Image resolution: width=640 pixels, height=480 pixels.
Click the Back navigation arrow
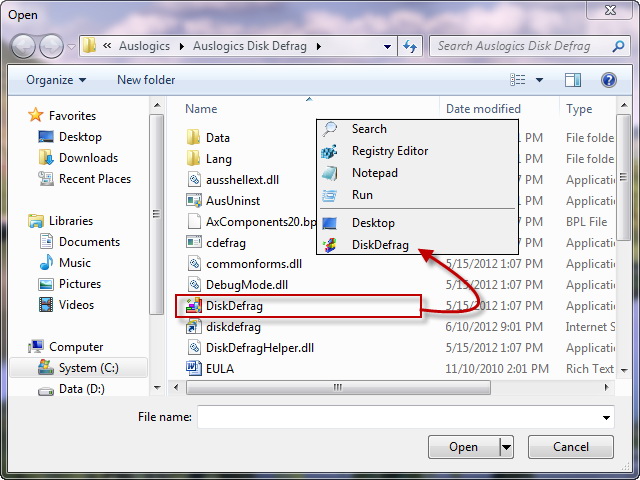[x=23, y=46]
